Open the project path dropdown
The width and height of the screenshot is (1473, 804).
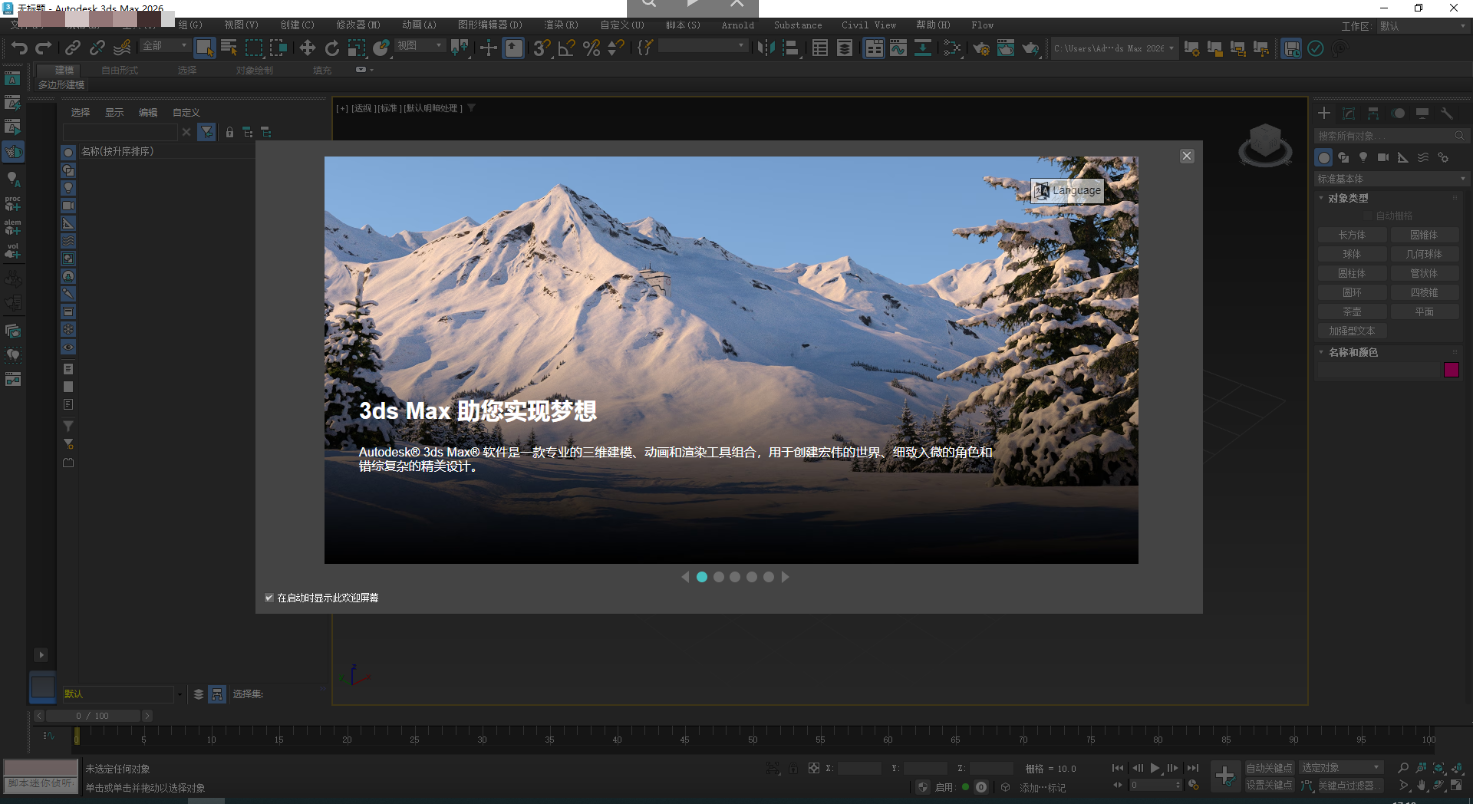coord(1114,47)
